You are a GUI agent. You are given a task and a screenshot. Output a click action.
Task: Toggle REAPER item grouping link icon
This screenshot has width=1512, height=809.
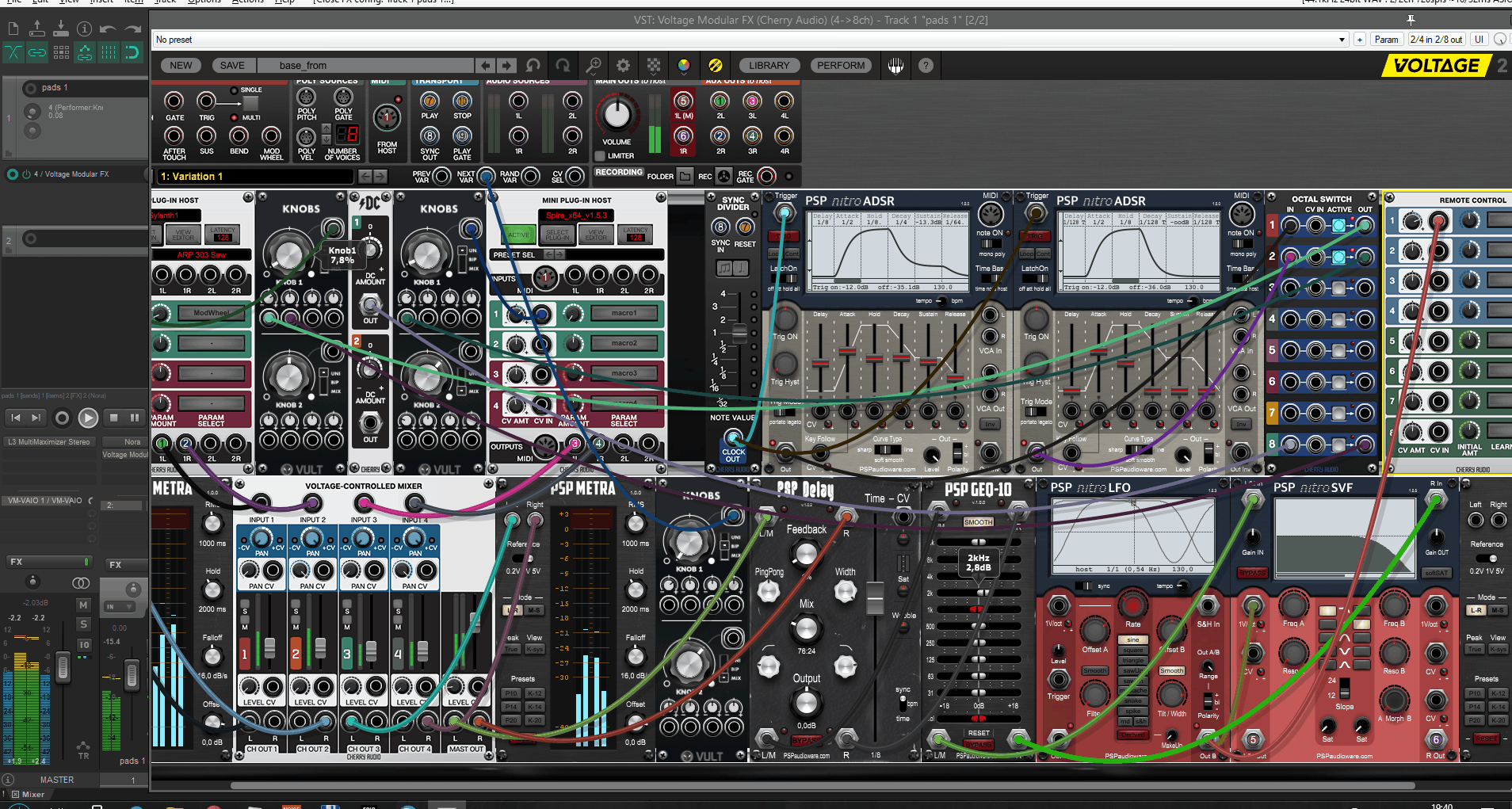point(36,52)
